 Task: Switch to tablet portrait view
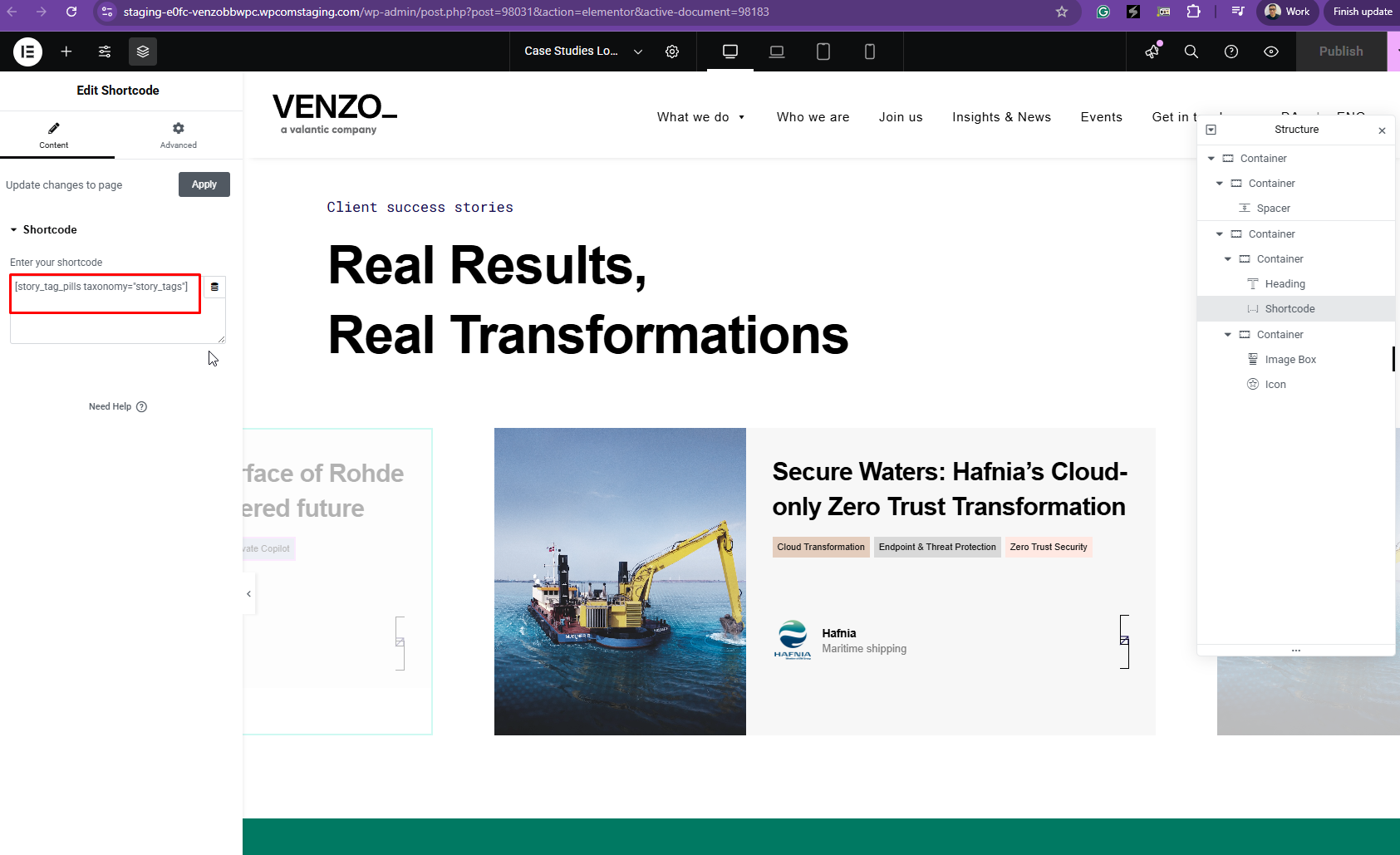(823, 52)
